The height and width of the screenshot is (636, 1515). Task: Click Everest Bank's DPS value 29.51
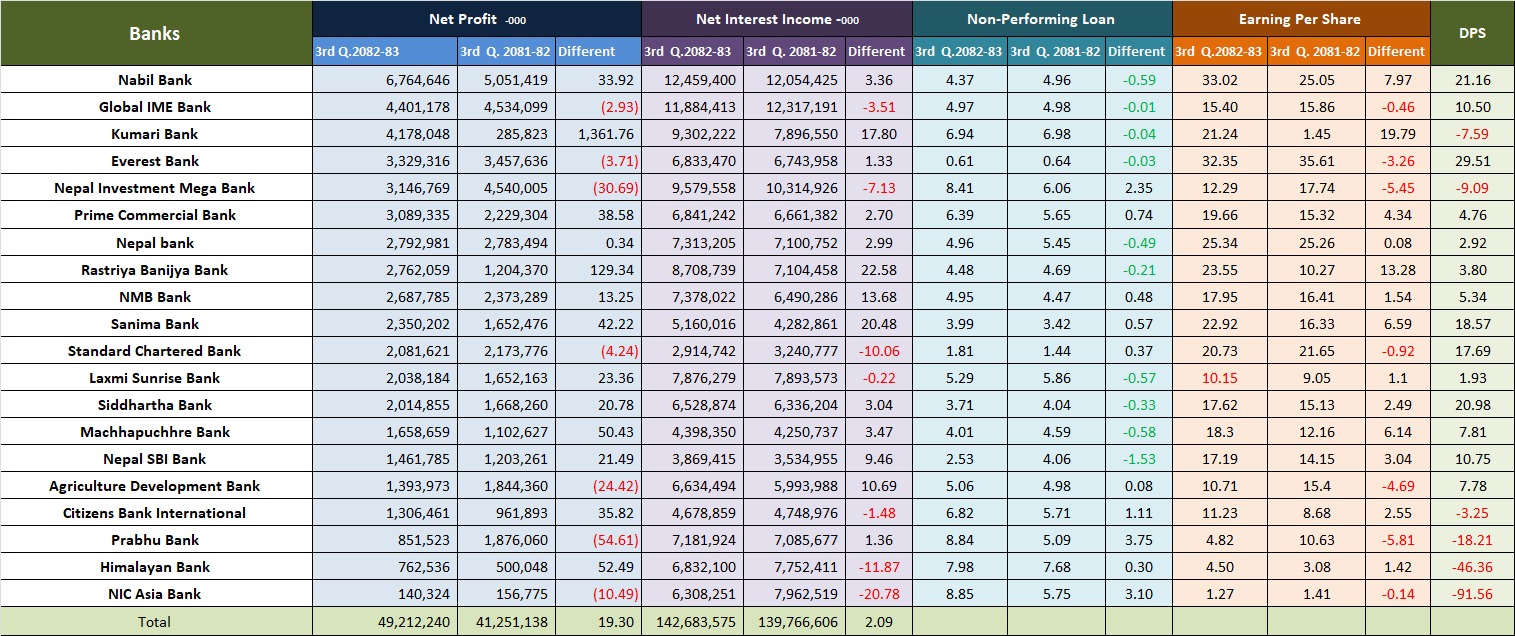point(1471,161)
